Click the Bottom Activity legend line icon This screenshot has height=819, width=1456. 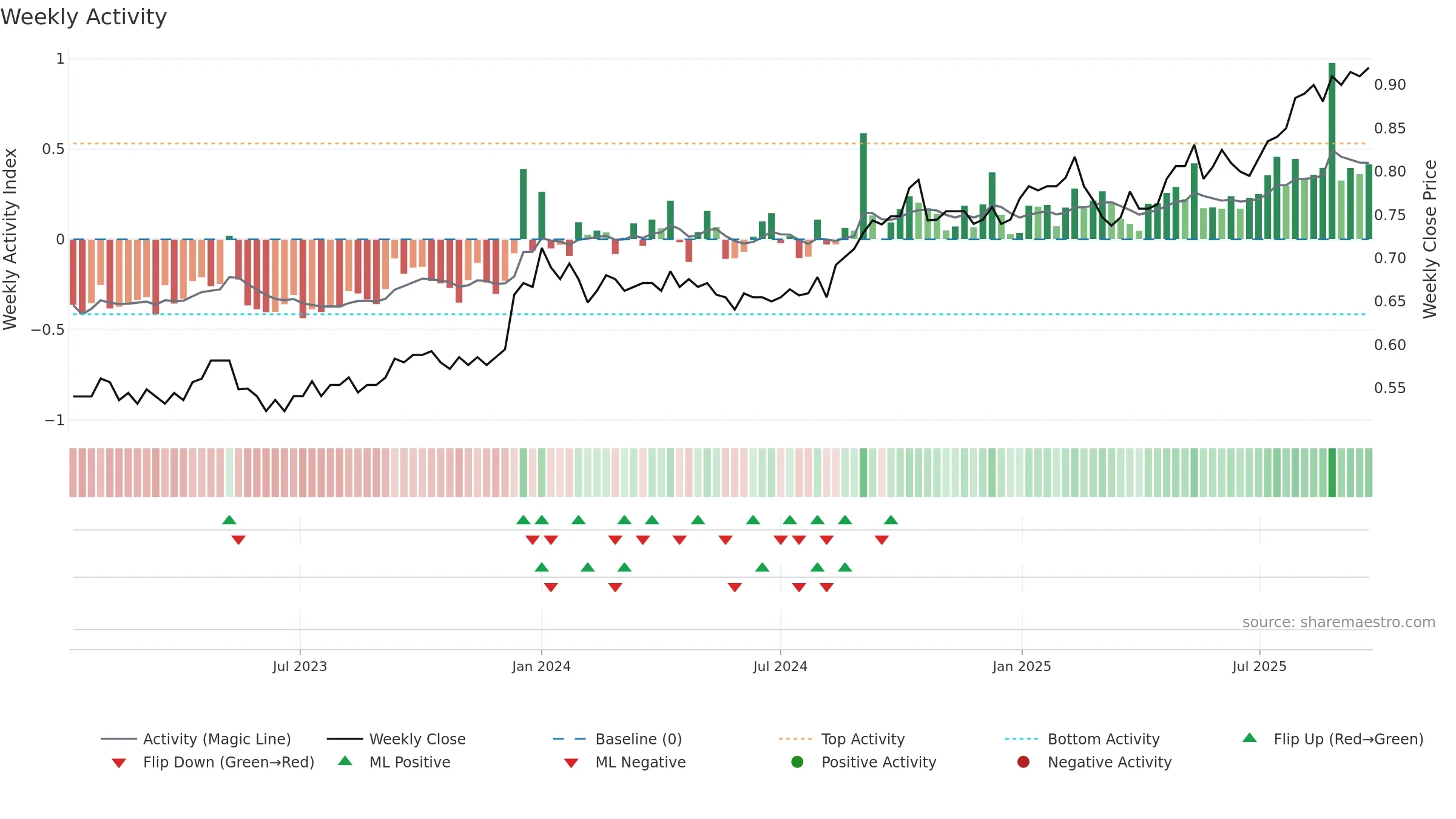click(x=1022, y=739)
